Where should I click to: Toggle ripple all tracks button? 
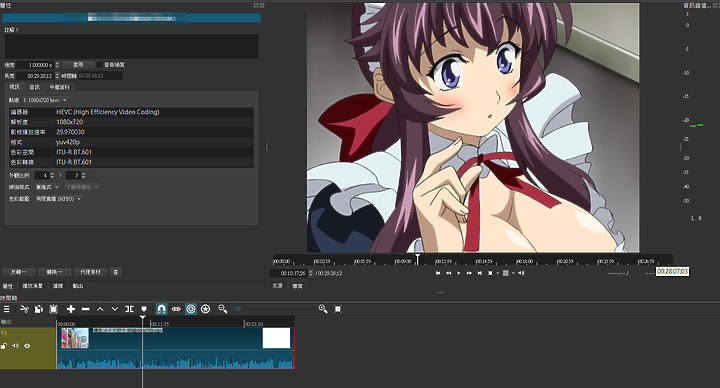[x=205, y=309]
